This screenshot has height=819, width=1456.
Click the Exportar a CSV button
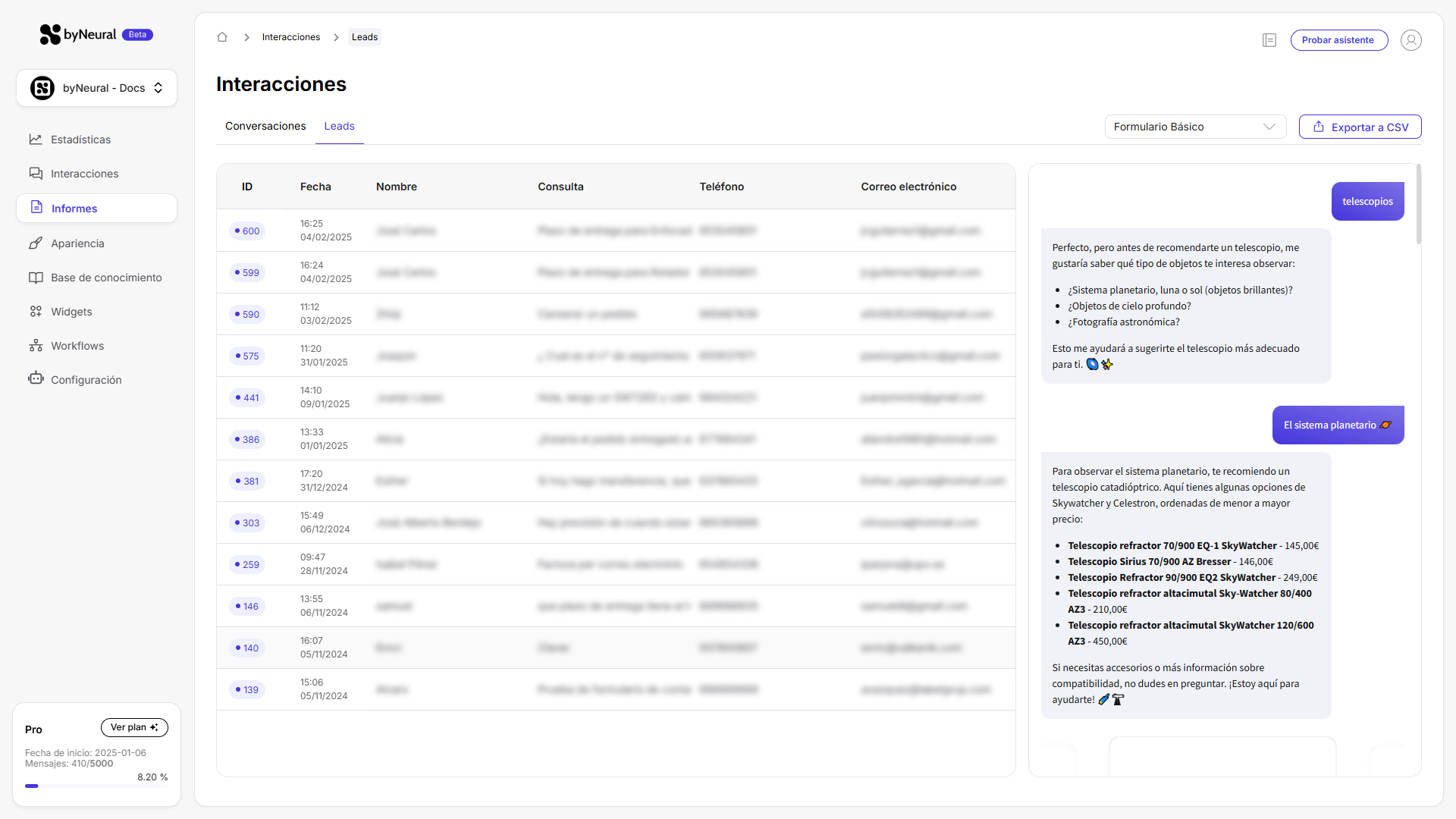click(1360, 127)
